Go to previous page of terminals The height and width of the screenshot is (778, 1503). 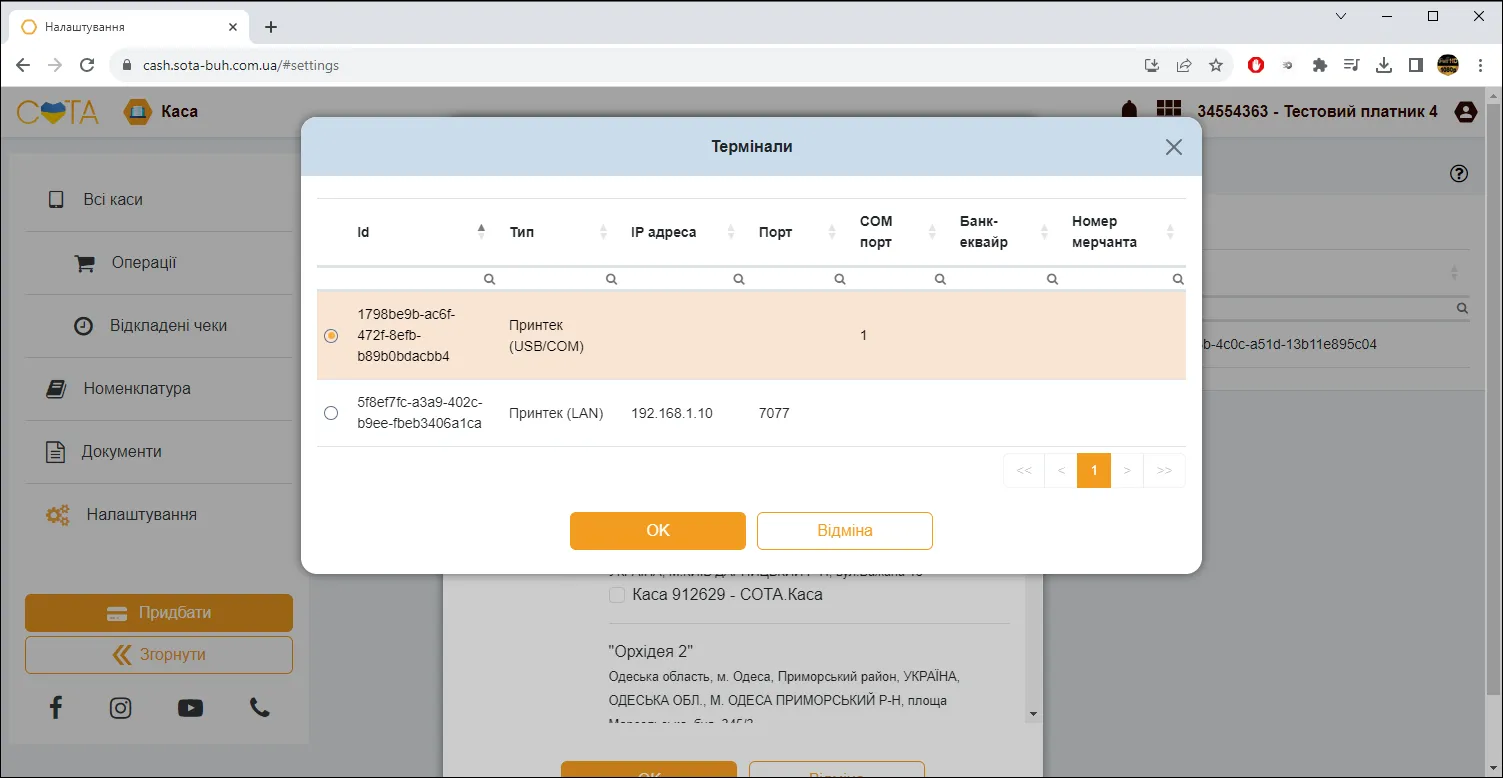(1061, 470)
